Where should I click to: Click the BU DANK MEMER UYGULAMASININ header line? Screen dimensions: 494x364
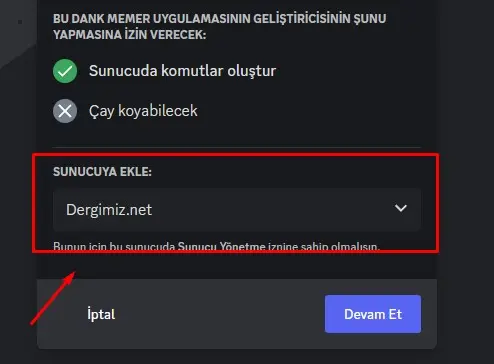(219, 19)
